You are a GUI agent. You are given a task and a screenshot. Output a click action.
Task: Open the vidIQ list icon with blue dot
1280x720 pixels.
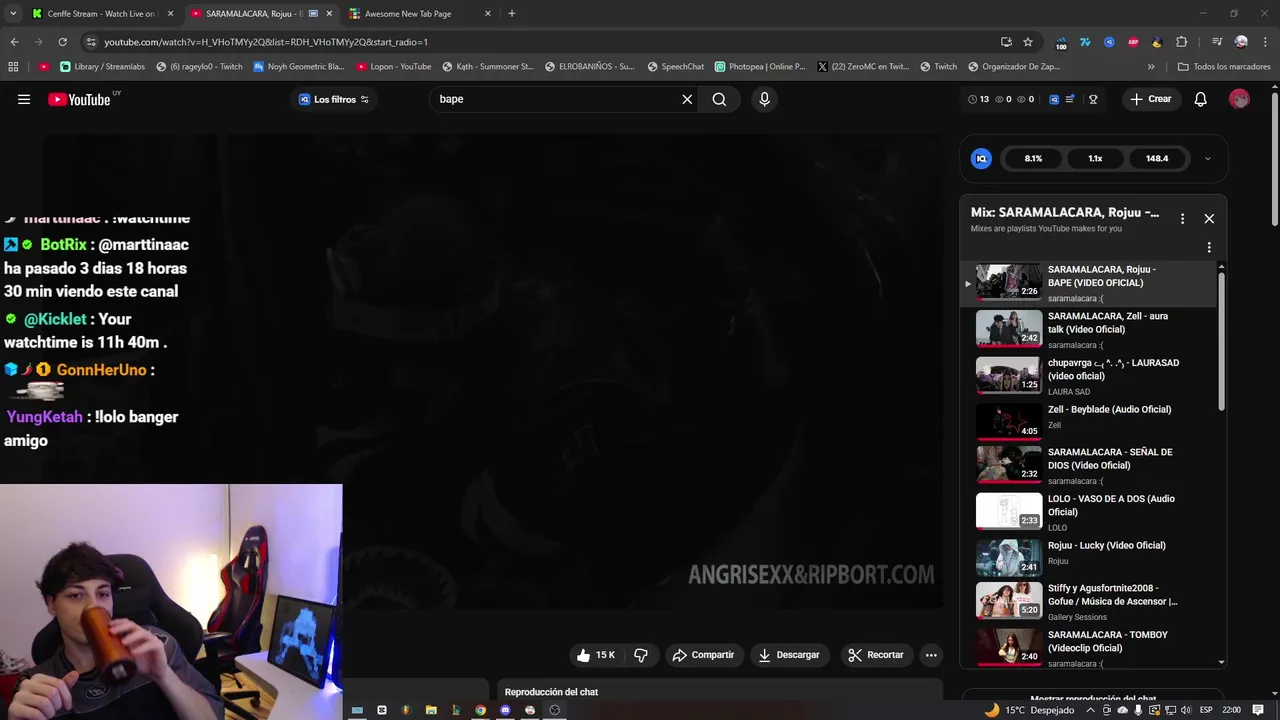click(x=1070, y=99)
